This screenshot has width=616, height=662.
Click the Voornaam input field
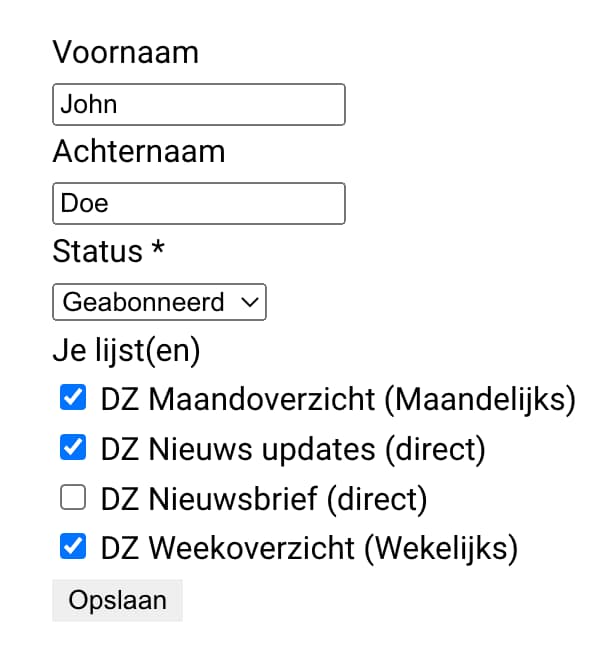click(198, 104)
